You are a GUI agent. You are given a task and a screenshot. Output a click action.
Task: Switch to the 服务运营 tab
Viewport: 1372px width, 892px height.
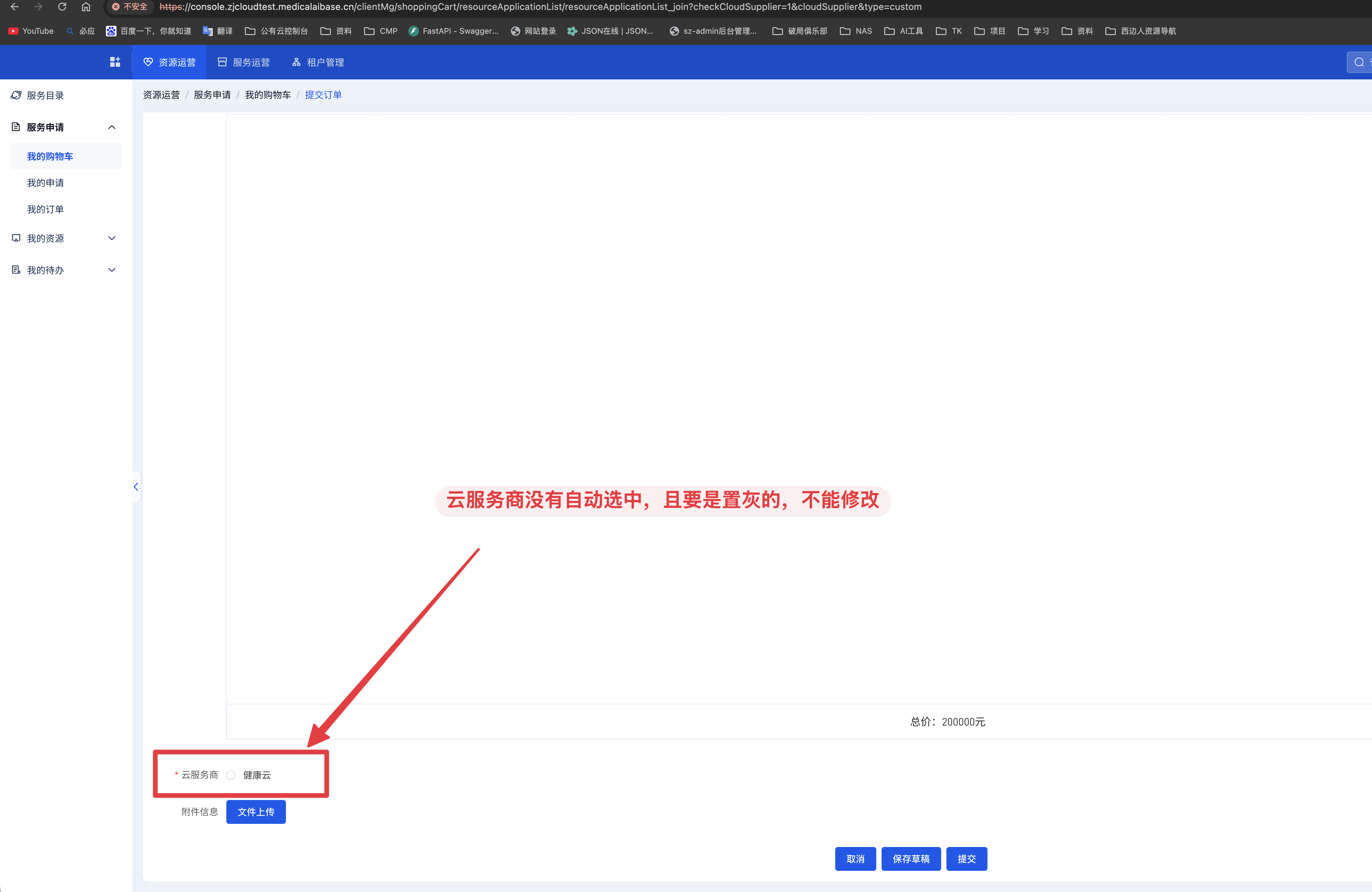click(x=244, y=62)
